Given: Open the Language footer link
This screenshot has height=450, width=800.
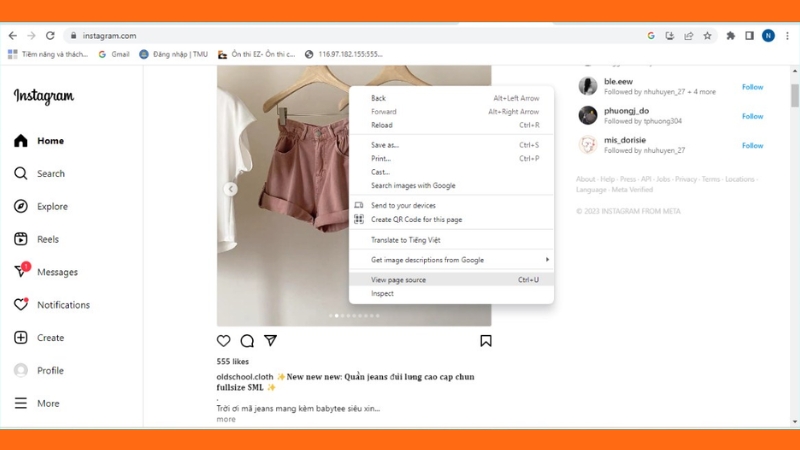Looking at the screenshot, I should click(x=591, y=190).
